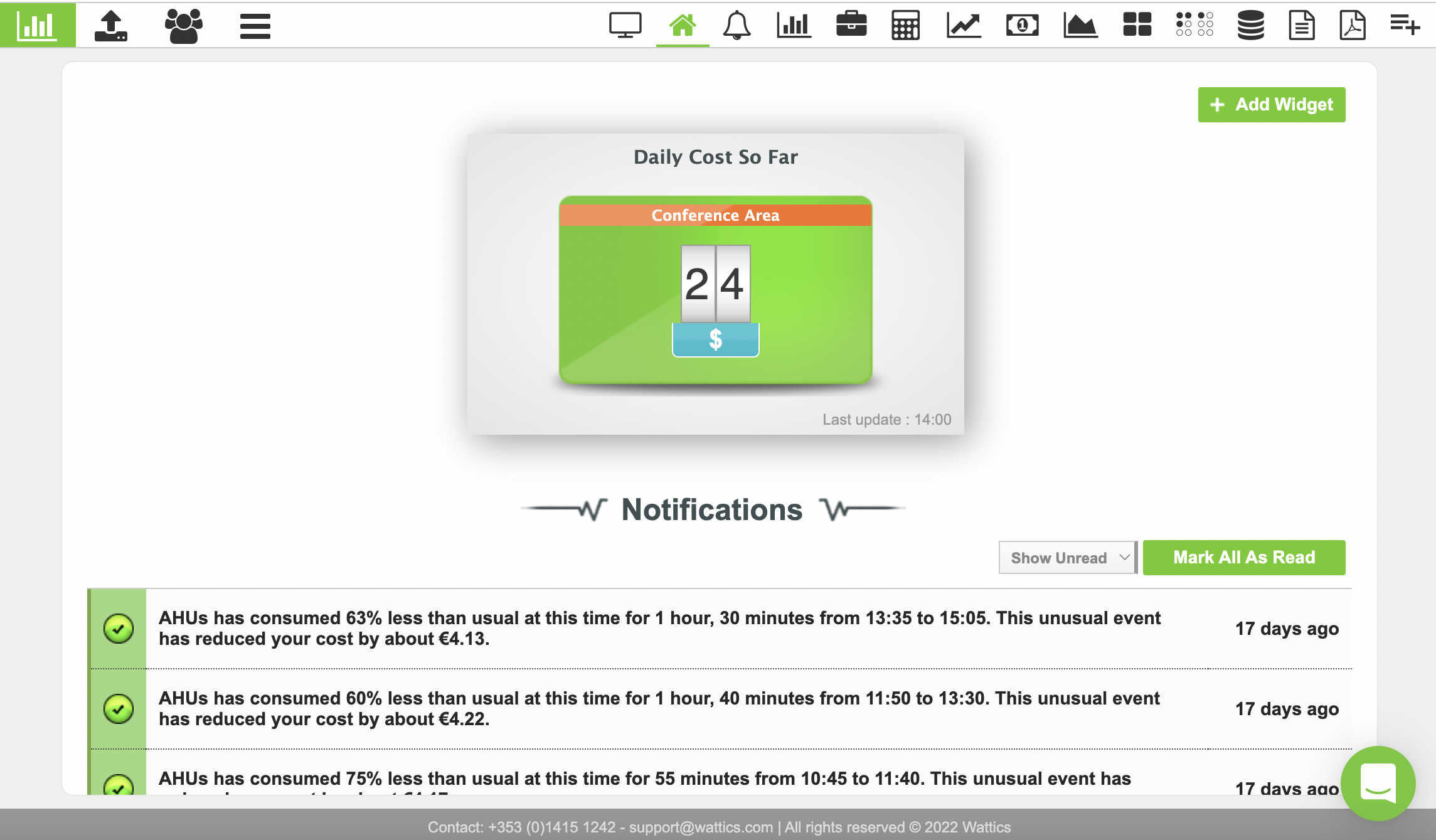Click the Add Widget button
The height and width of the screenshot is (840, 1436).
click(x=1271, y=105)
